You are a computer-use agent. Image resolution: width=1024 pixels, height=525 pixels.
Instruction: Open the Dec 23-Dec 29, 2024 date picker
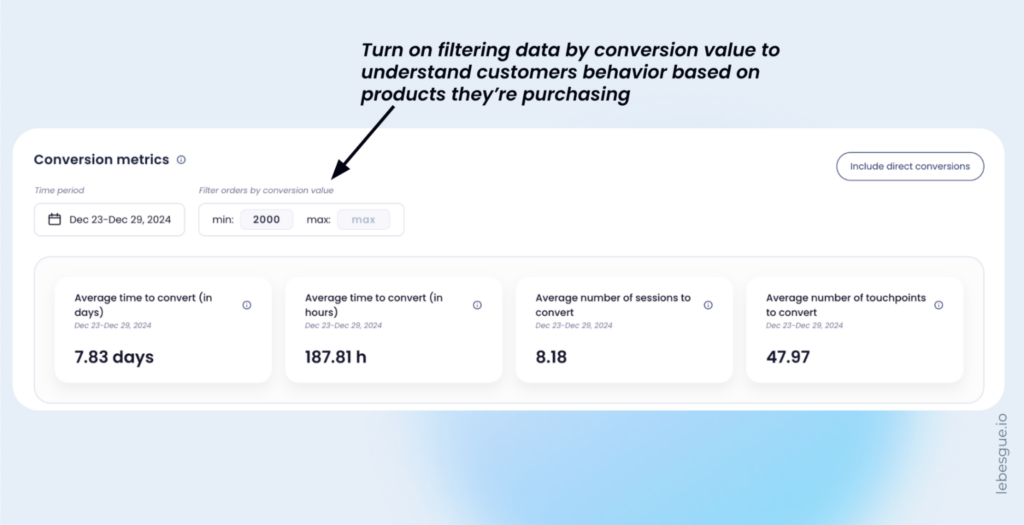click(110, 219)
